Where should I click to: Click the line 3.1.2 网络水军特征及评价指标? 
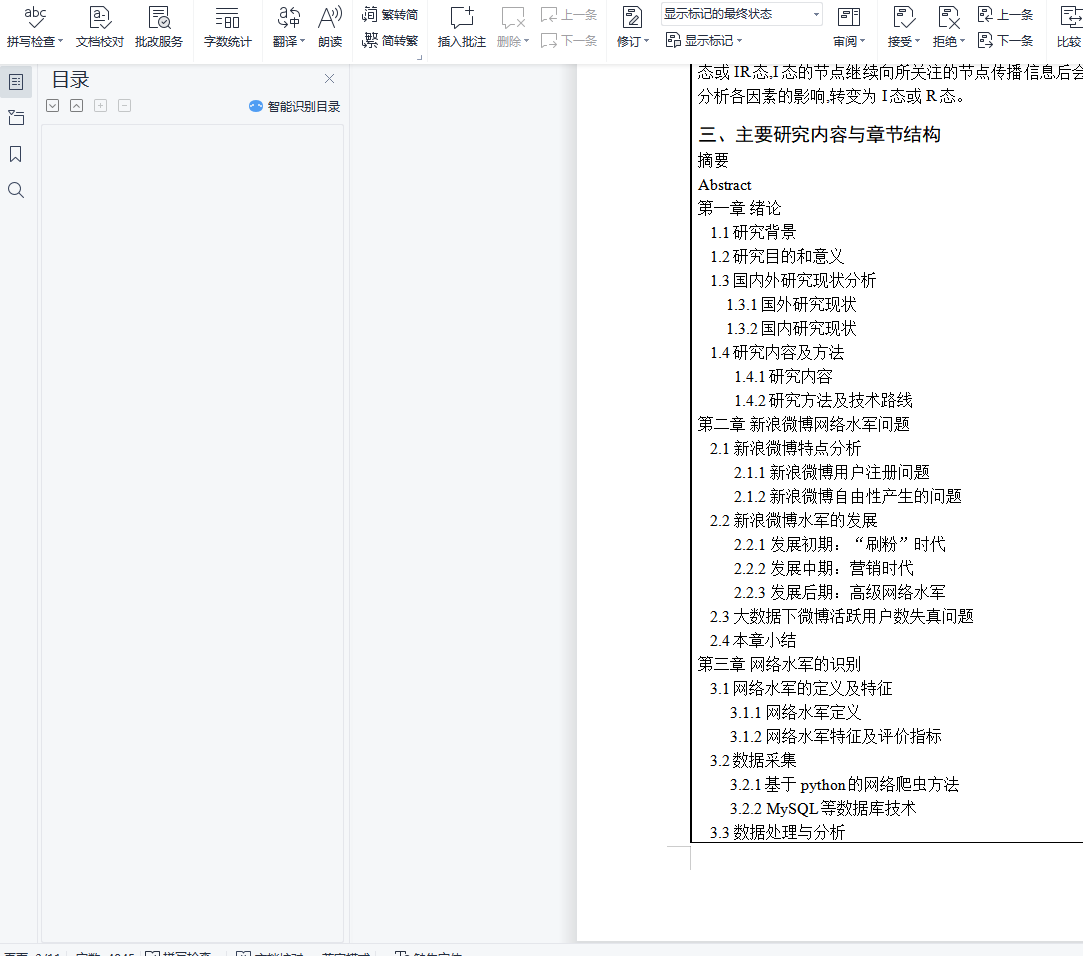pos(835,736)
